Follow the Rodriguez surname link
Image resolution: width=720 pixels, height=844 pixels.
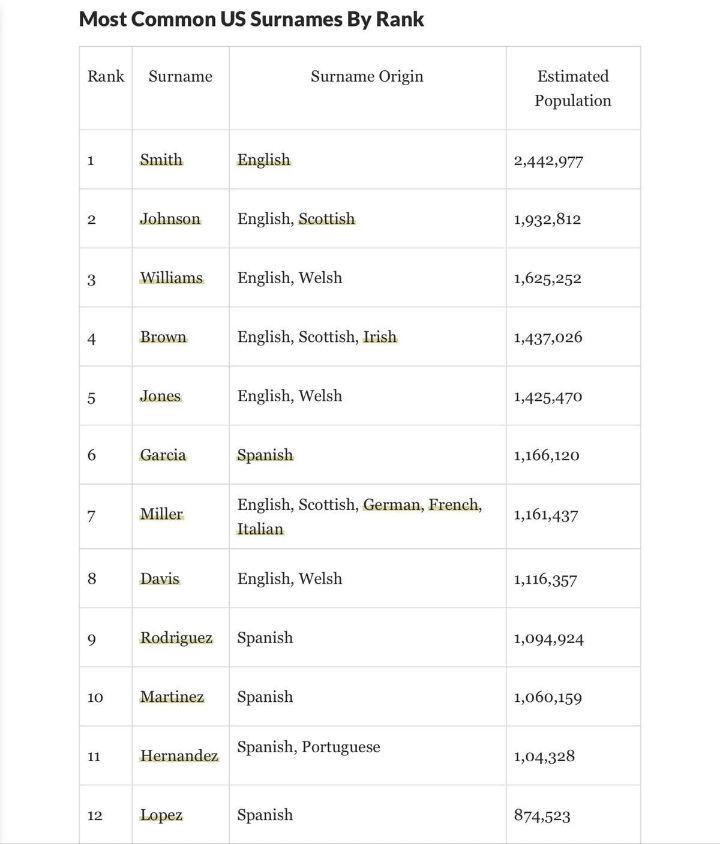[176, 638]
